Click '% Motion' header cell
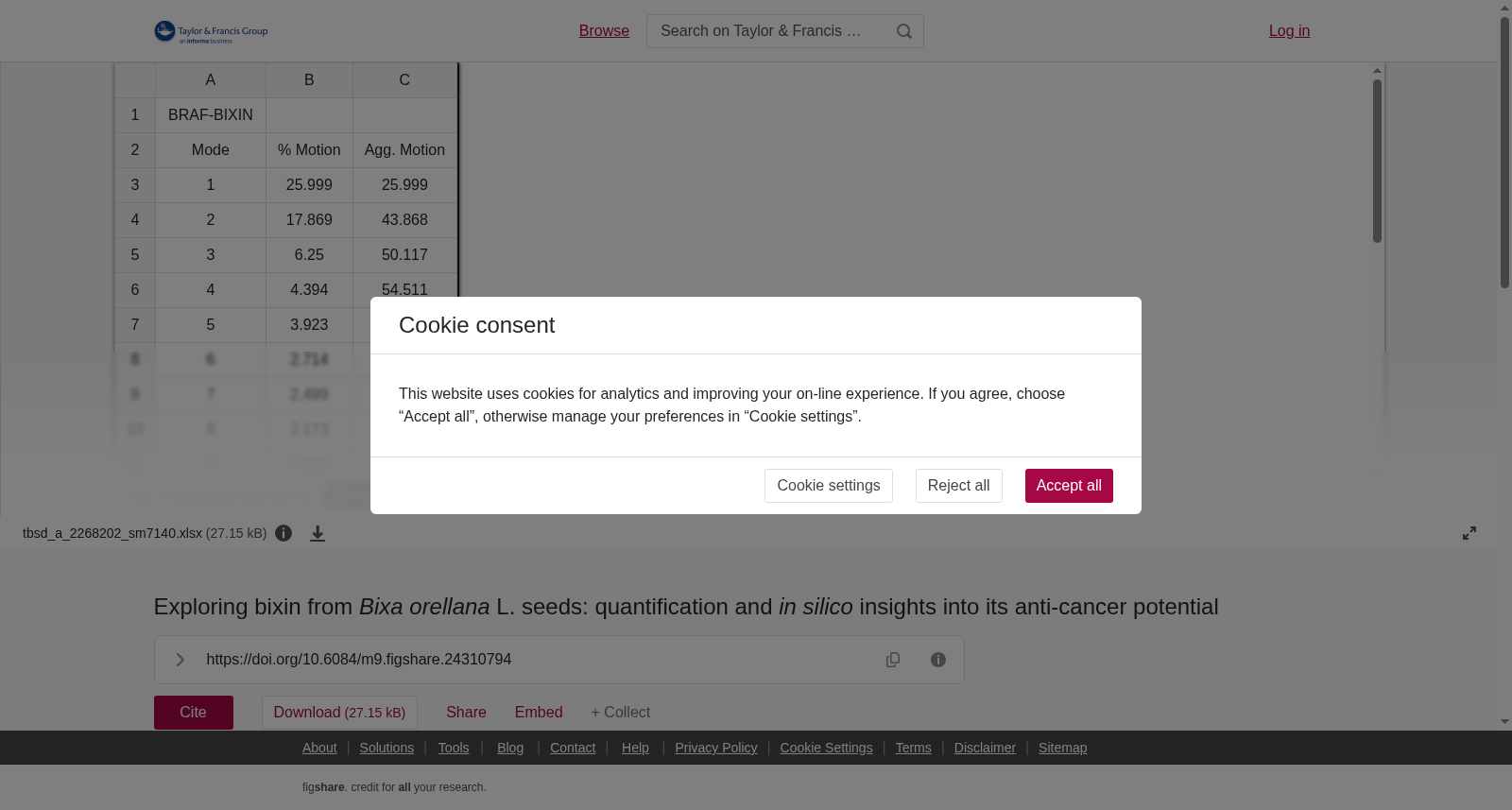 [309, 150]
